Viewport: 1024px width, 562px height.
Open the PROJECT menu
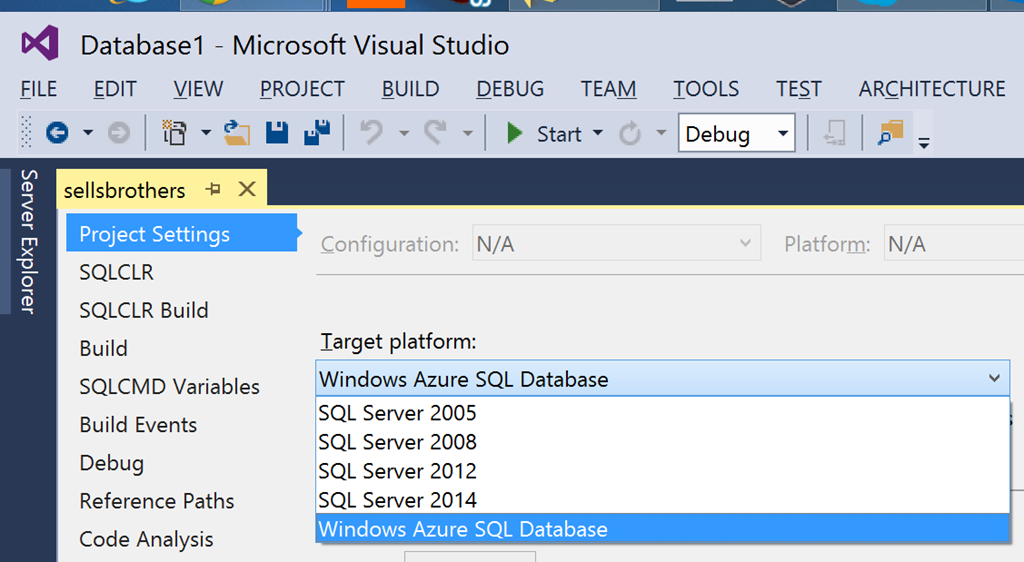coord(302,89)
